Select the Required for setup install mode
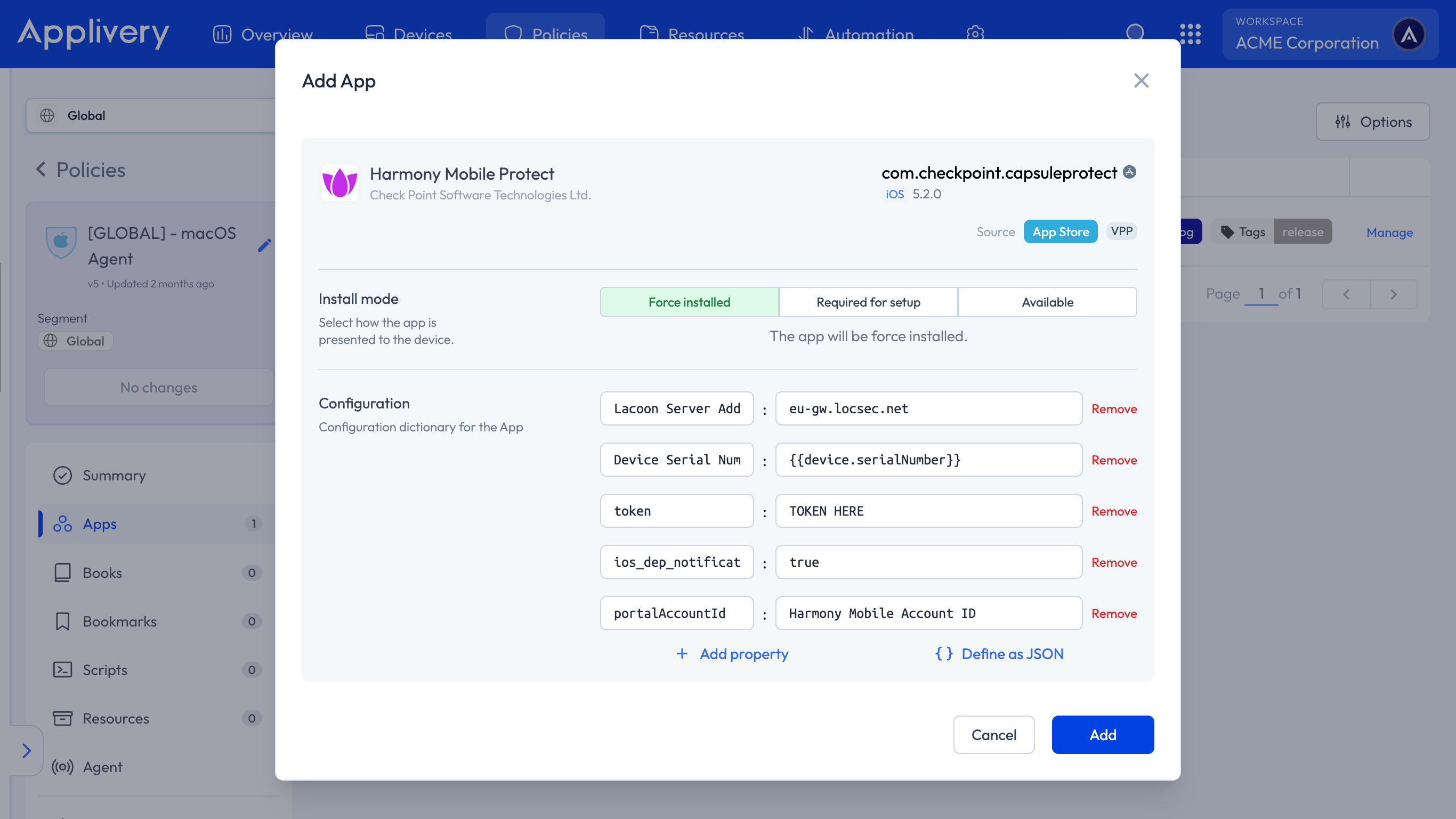 coord(868,302)
